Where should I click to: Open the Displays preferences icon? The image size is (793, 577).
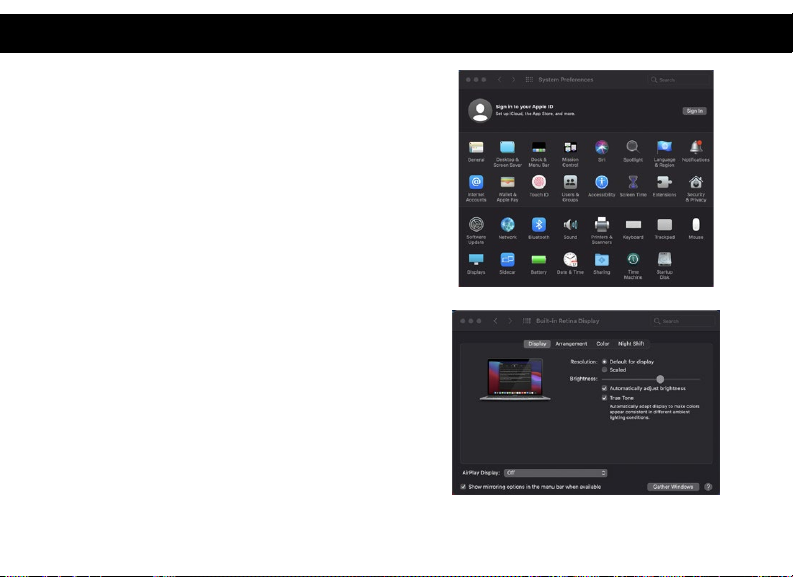point(476,263)
